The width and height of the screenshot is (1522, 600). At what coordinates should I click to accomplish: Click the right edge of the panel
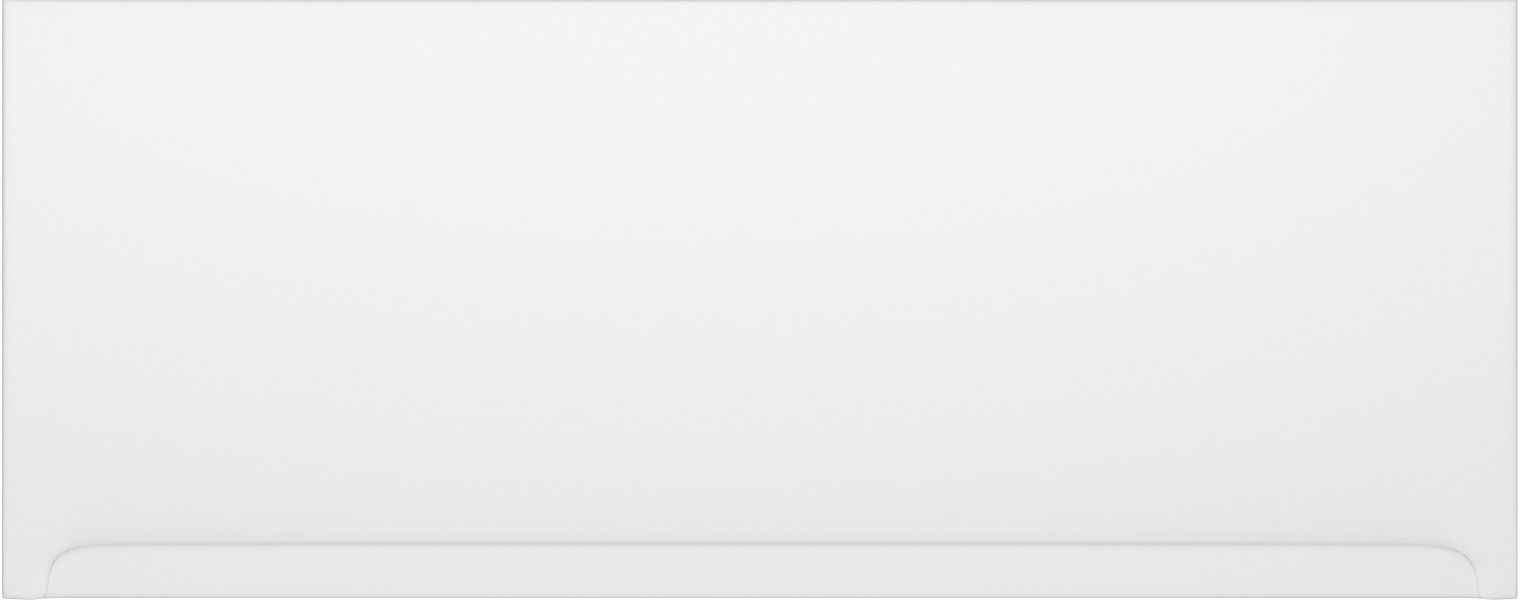tap(1517, 300)
